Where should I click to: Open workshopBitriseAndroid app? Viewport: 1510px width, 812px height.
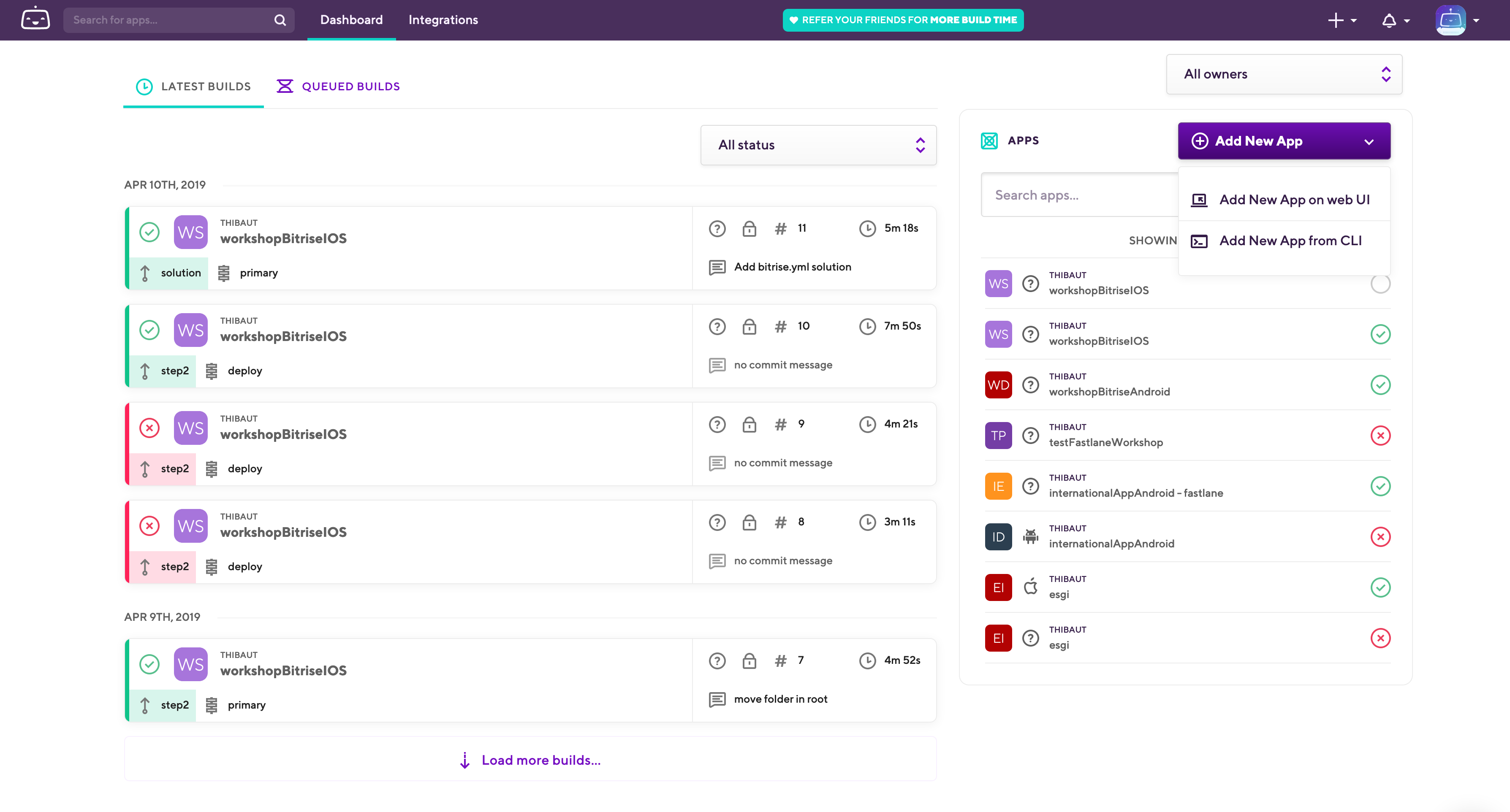tap(1187, 385)
